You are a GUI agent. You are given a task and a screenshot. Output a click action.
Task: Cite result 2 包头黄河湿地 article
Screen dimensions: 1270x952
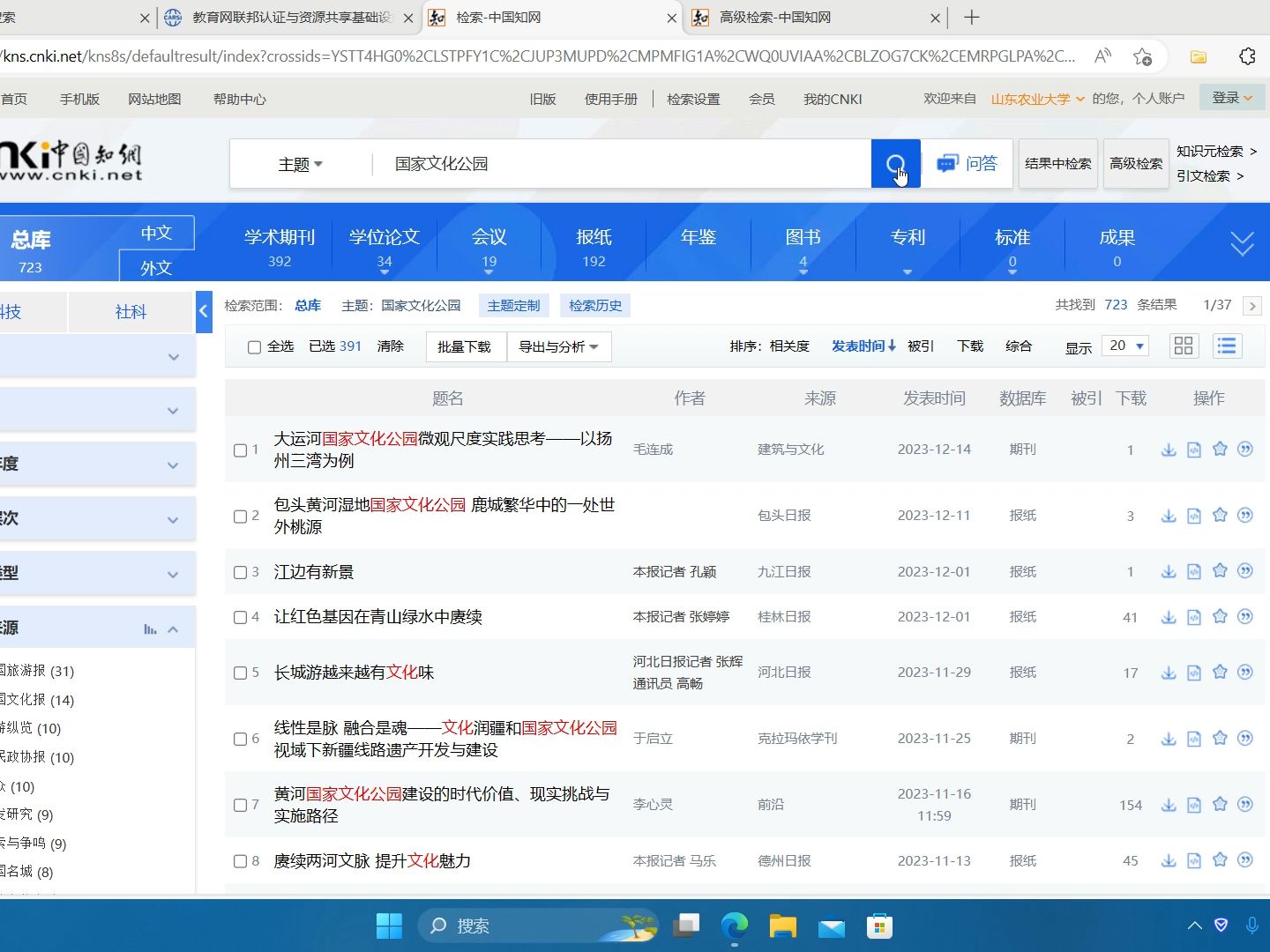pos(1245,516)
